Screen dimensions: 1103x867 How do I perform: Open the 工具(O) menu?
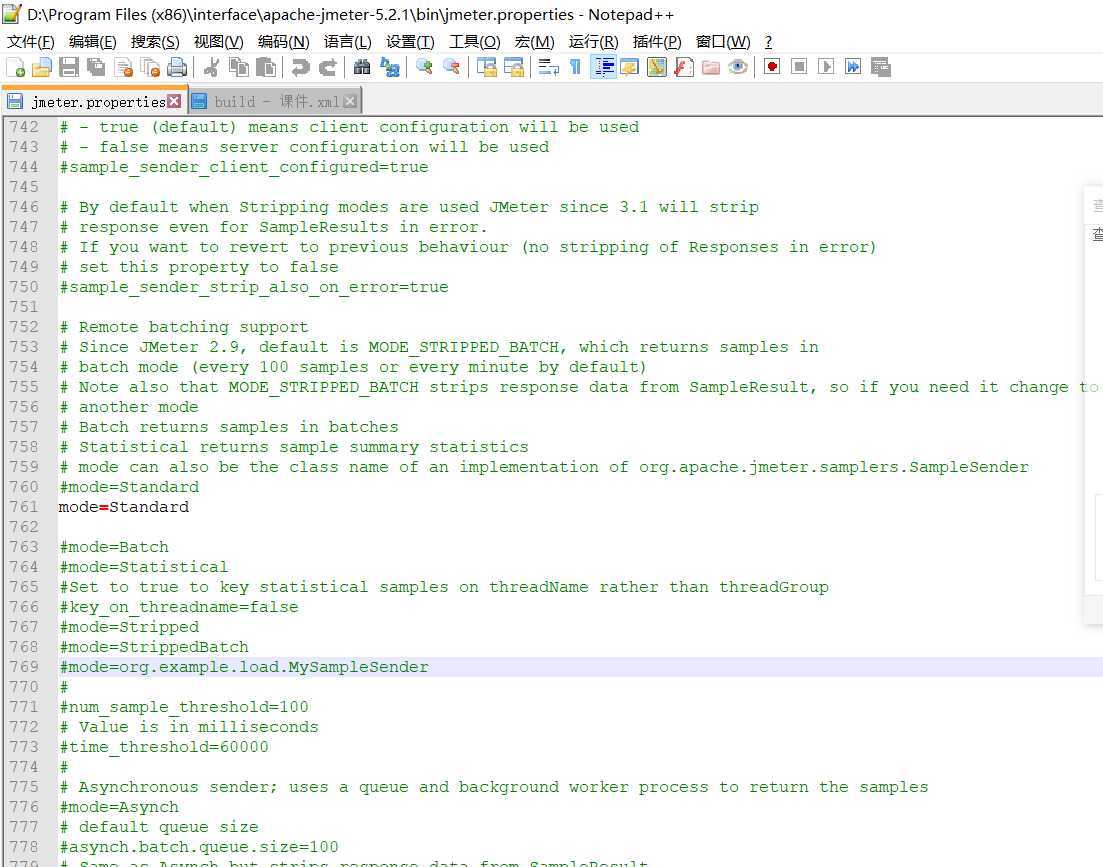click(x=475, y=42)
